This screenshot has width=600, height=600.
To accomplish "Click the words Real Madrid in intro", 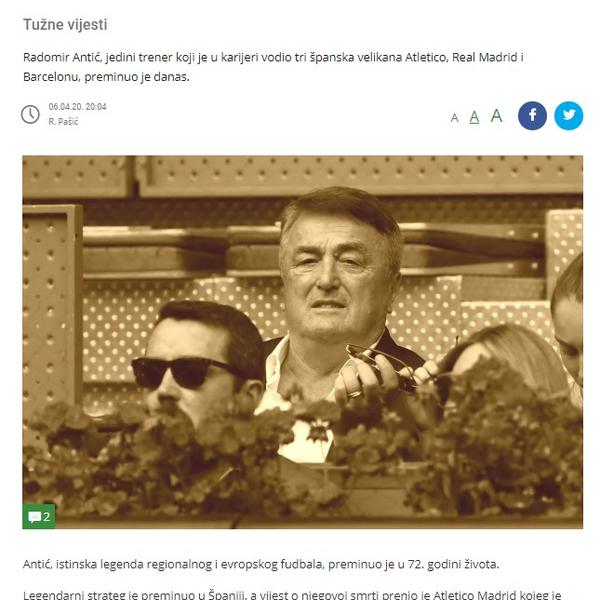I will tap(484, 57).
